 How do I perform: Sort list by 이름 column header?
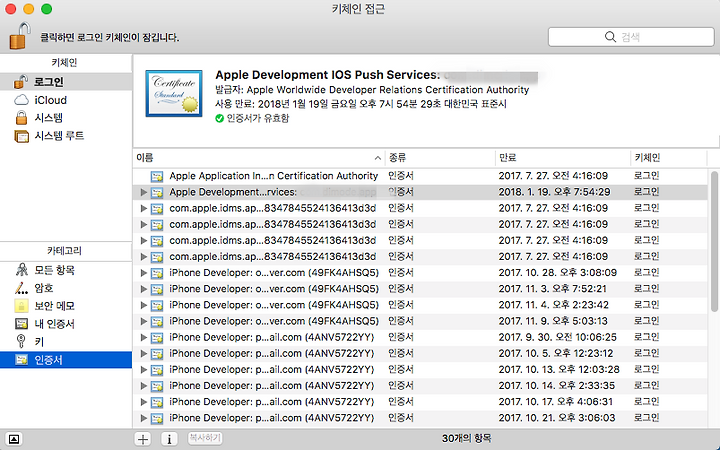pyautogui.click(x=259, y=158)
